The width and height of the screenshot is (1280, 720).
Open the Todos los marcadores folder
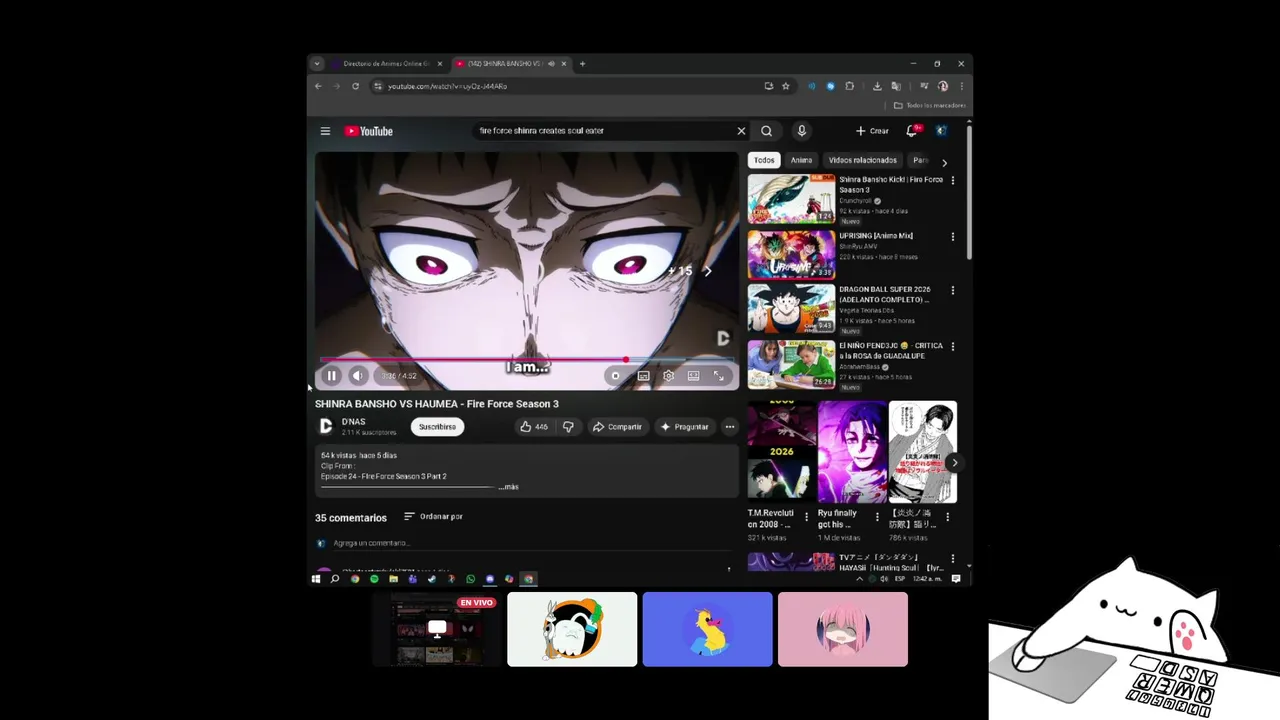point(930,105)
